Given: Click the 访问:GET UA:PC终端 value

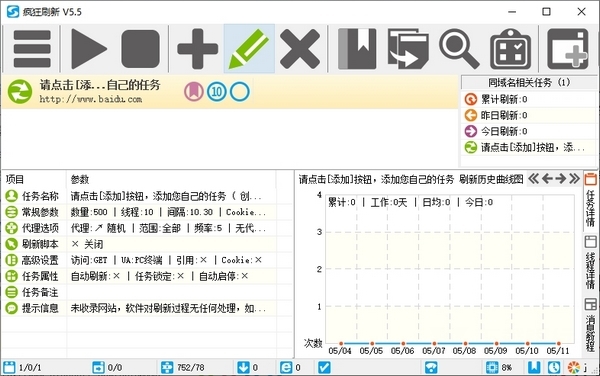Looking at the screenshot, I should coord(166,260).
